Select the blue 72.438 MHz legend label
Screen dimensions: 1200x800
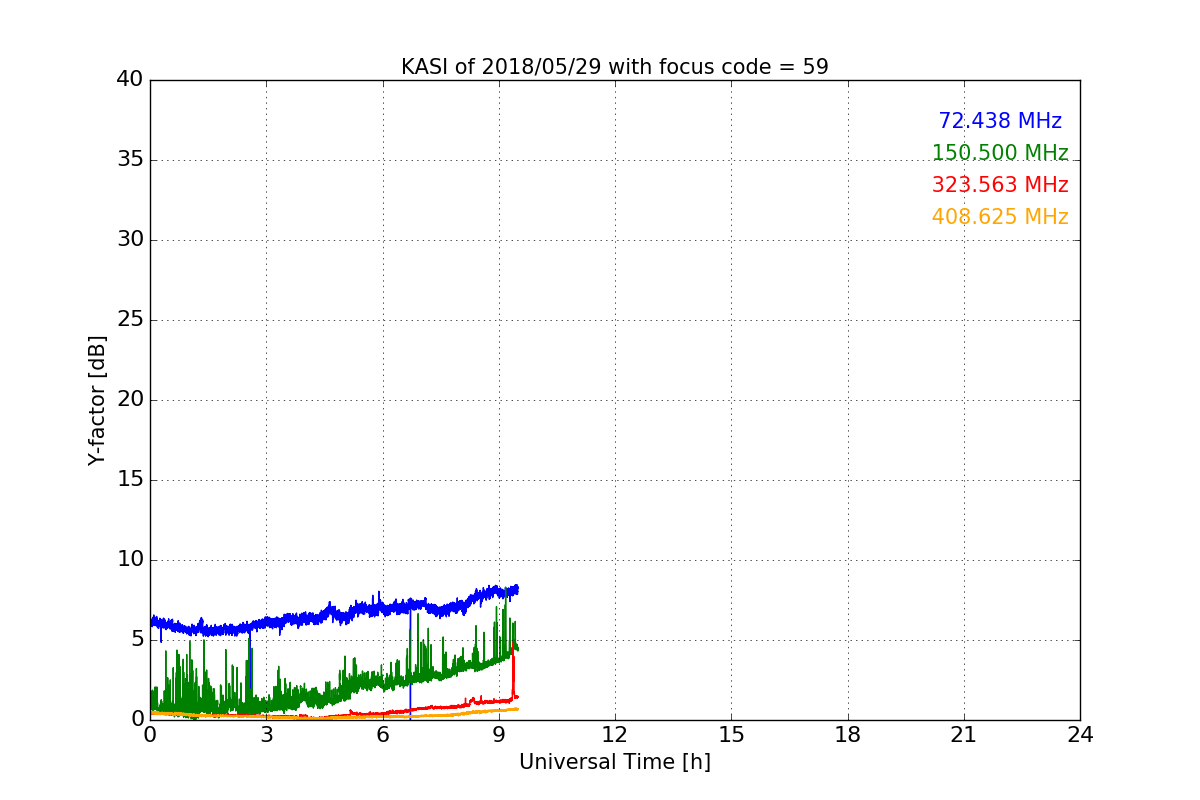tap(1000, 121)
